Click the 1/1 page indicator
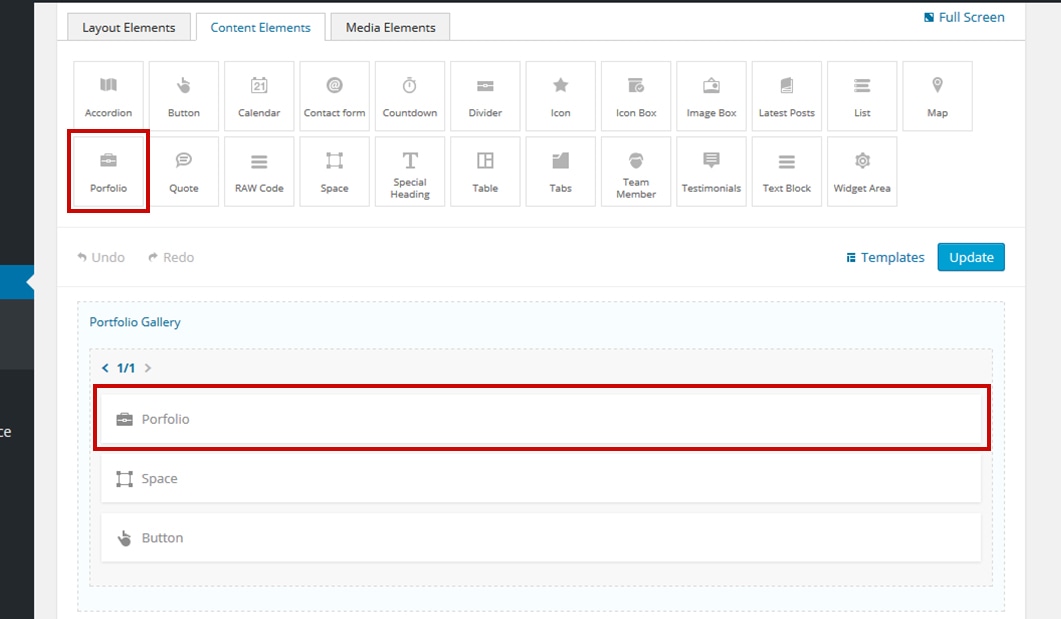1061x619 pixels. coord(126,368)
